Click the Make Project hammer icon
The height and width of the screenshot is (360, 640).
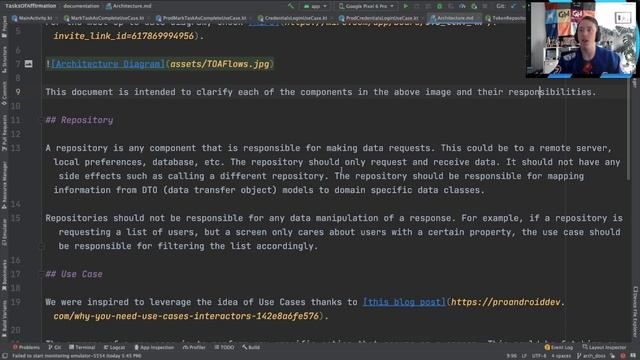tap(291, 6)
